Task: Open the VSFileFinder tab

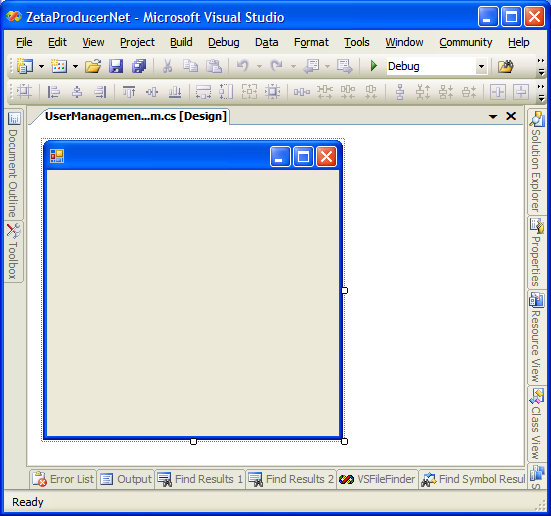Action: [377, 479]
